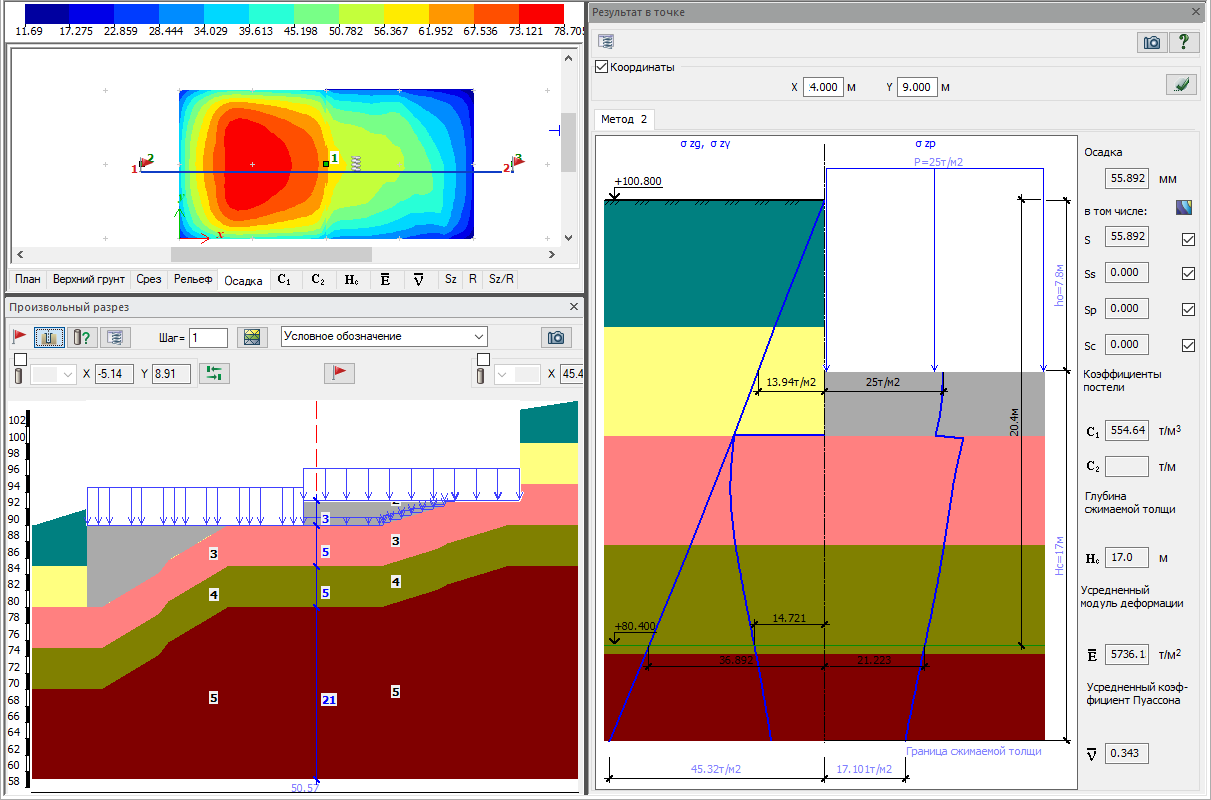Screen dimensions: 1211x800
Task: Click the green swap arrows icon
Action: coord(215,374)
